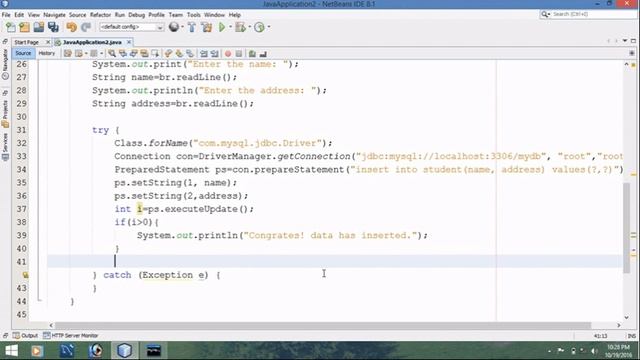Toggle Highlight Search in editor toolbar
640x360 pixels.
click(x=144, y=53)
